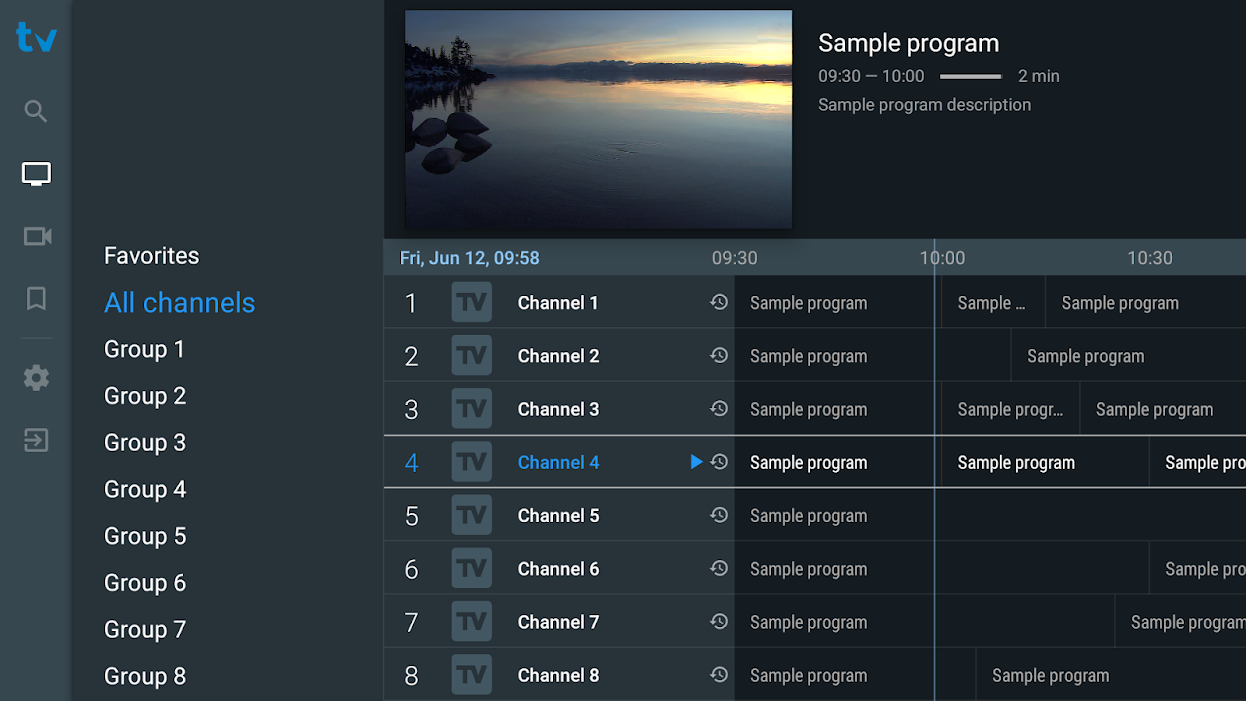This screenshot has height=701, width=1246.
Task: Open Group 8 at list bottom
Action: pyautogui.click(x=145, y=676)
